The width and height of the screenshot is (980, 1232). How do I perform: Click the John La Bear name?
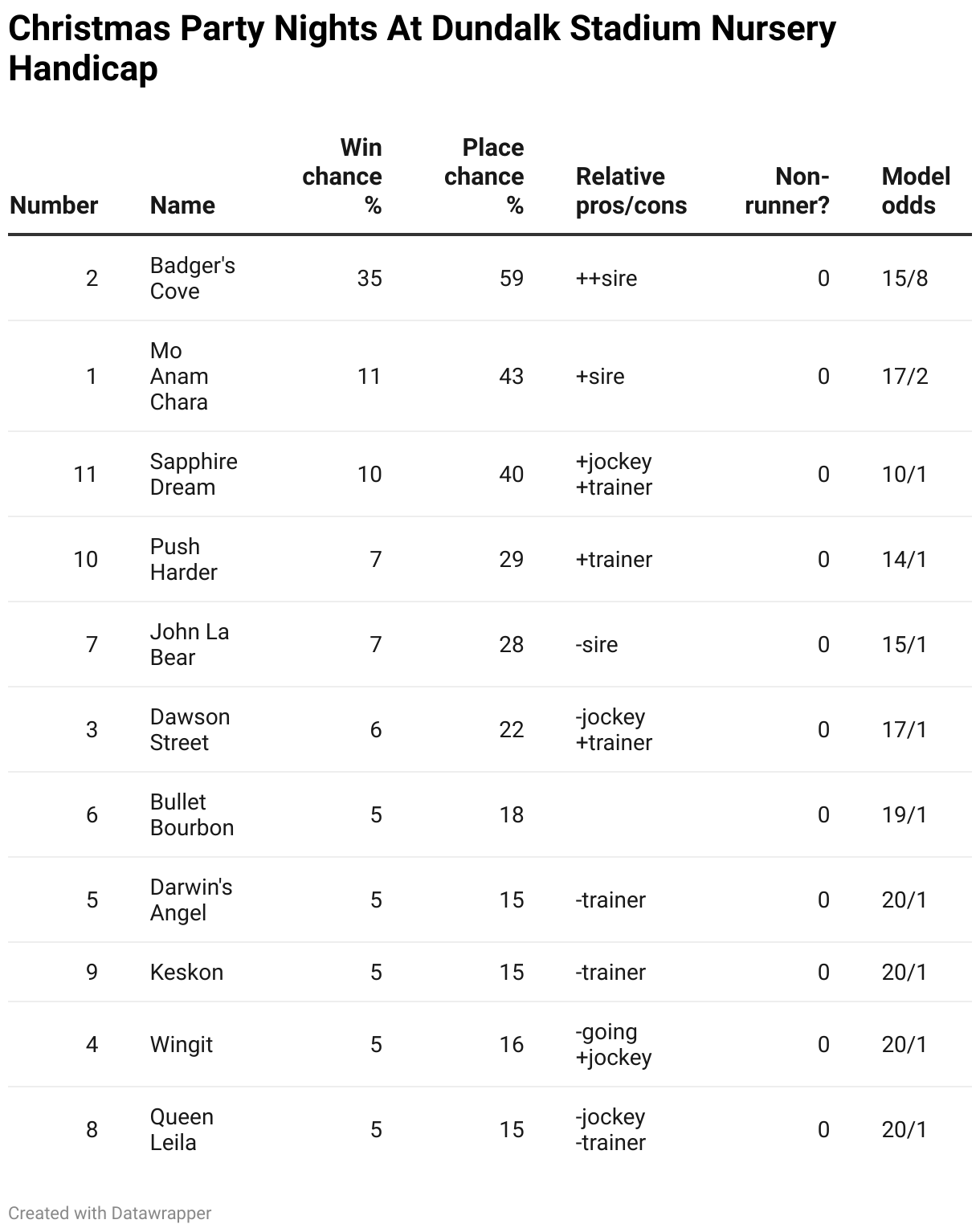point(190,644)
